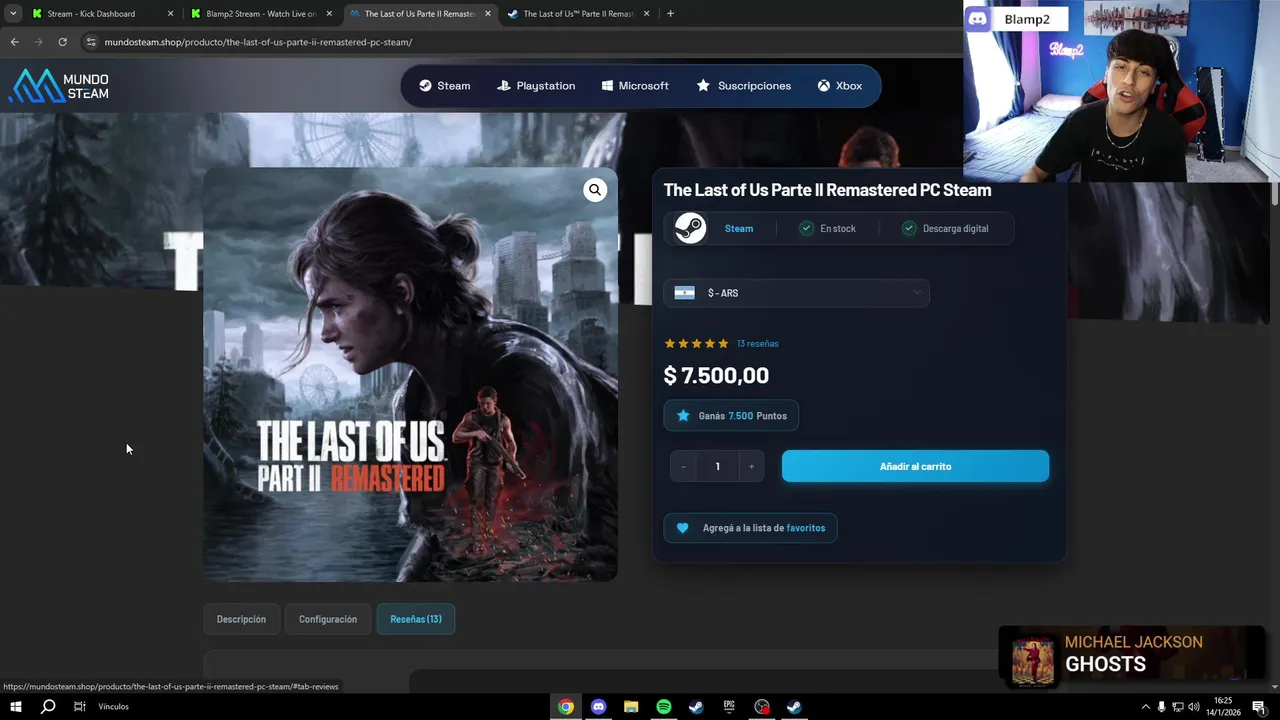The image size is (1280, 720).
Task: Click the magnifier zoom icon on the product image
Action: (595, 190)
